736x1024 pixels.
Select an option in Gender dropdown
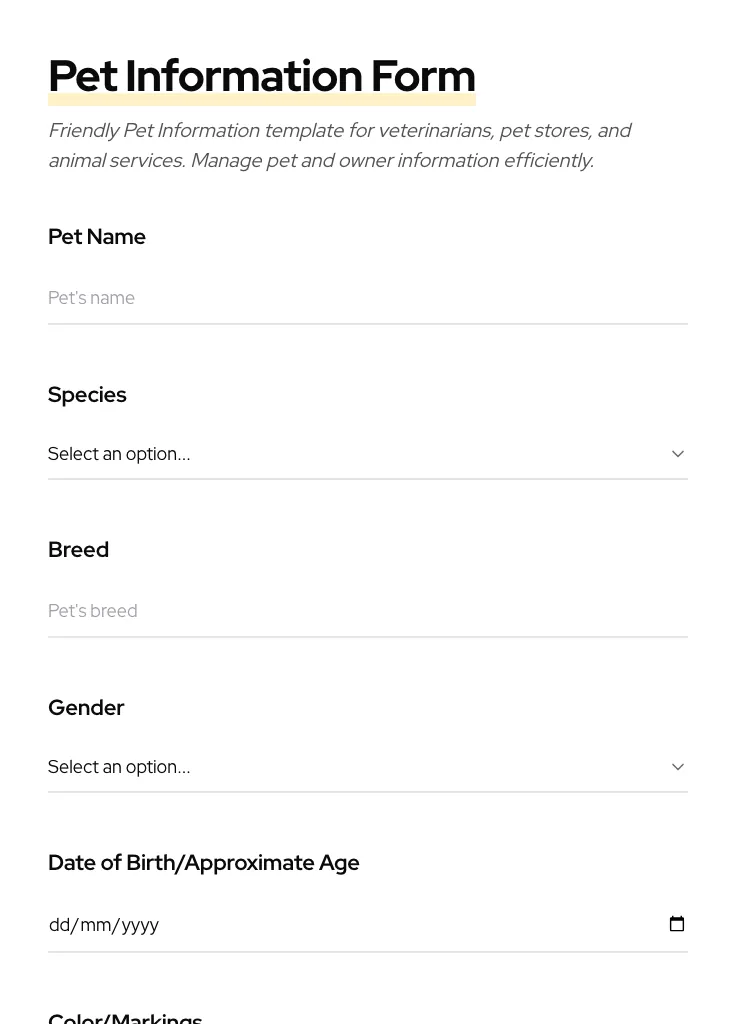(x=368, y=767)
